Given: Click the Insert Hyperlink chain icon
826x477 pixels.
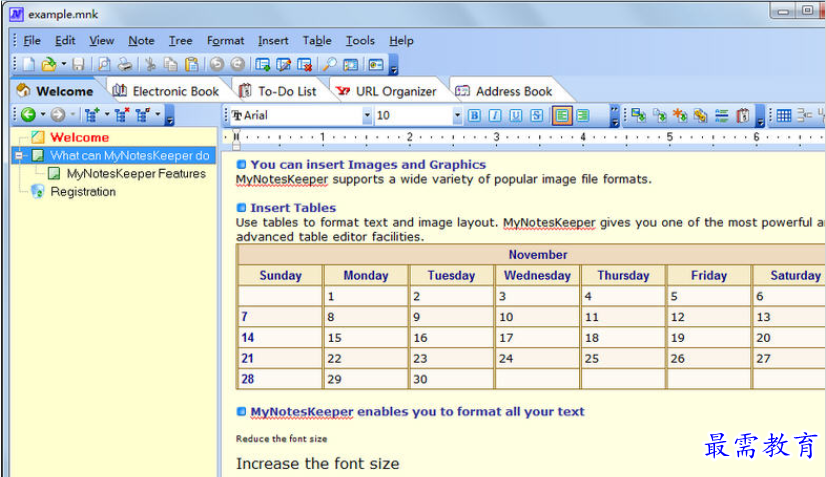Looking at the screenshot, I should point(700,115).
